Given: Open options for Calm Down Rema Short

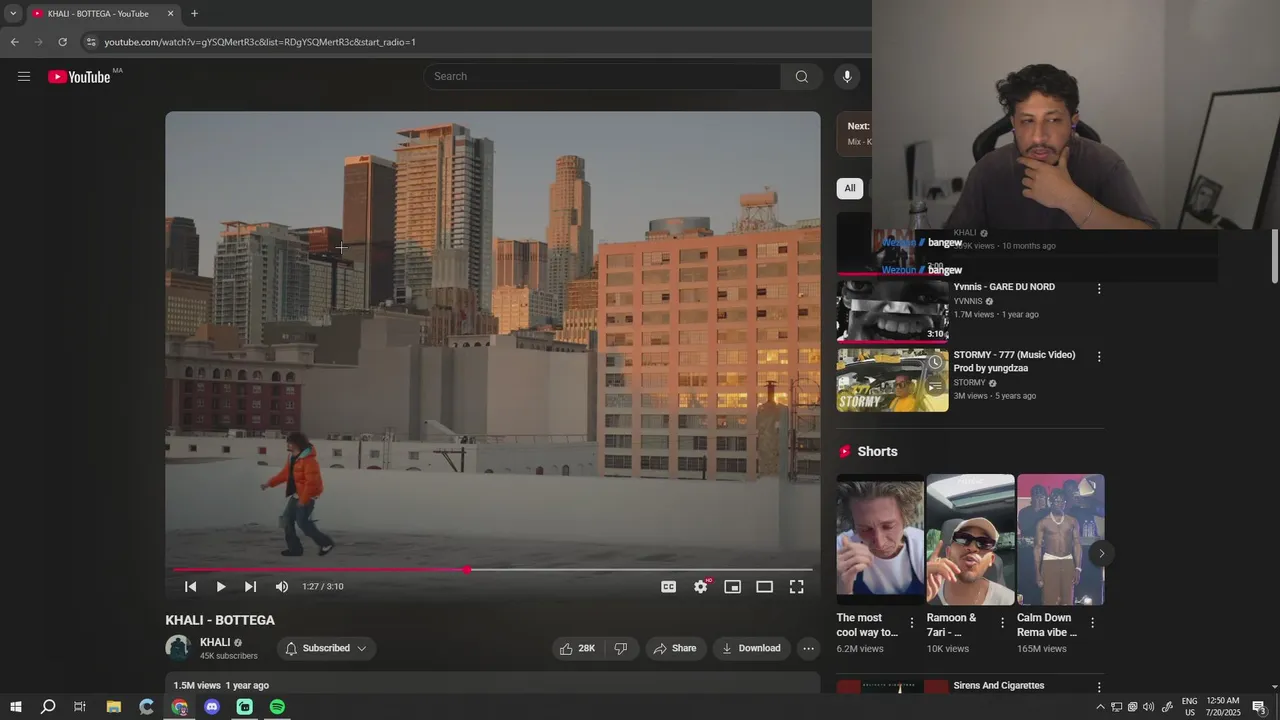Looking at the screenshot, I should 1092,622.
